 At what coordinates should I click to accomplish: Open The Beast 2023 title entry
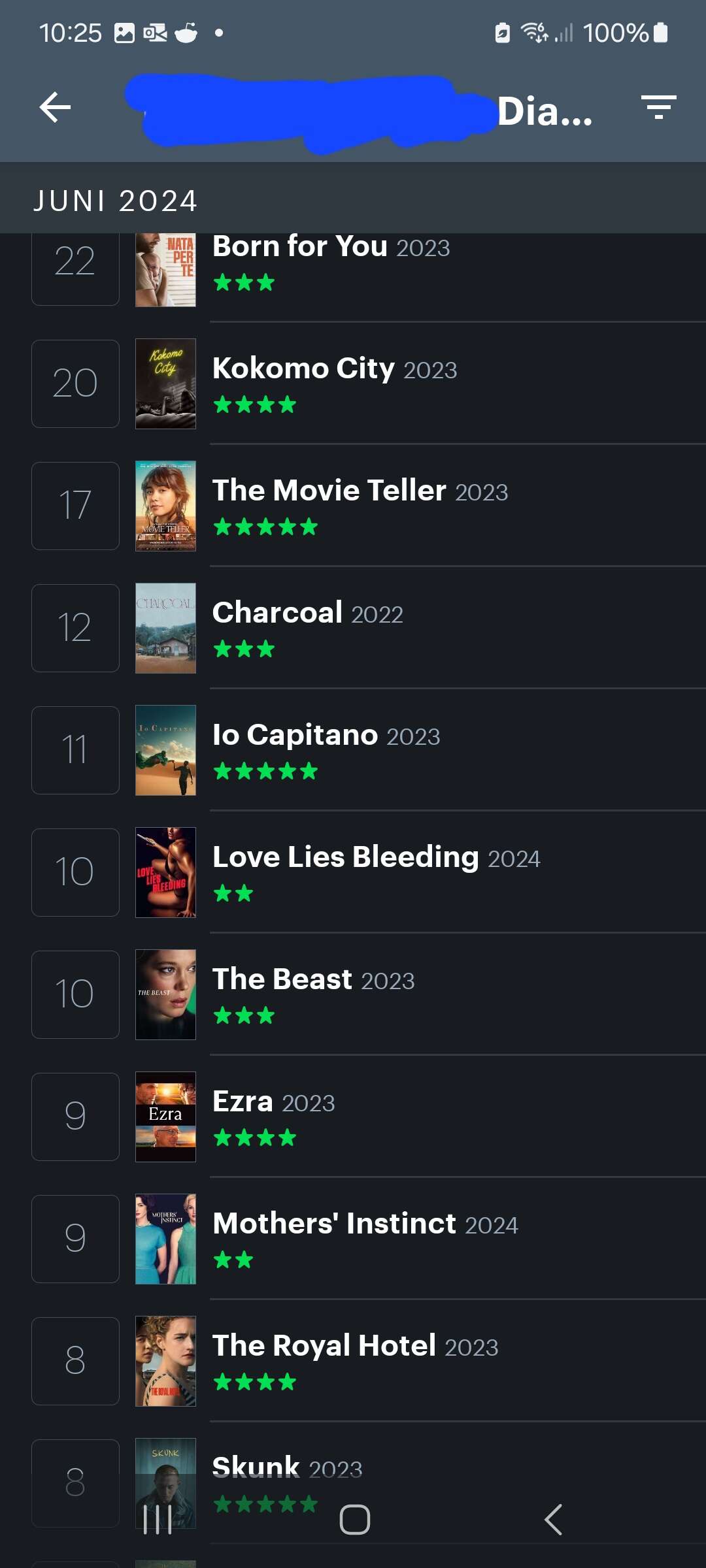tap(313, 979)
